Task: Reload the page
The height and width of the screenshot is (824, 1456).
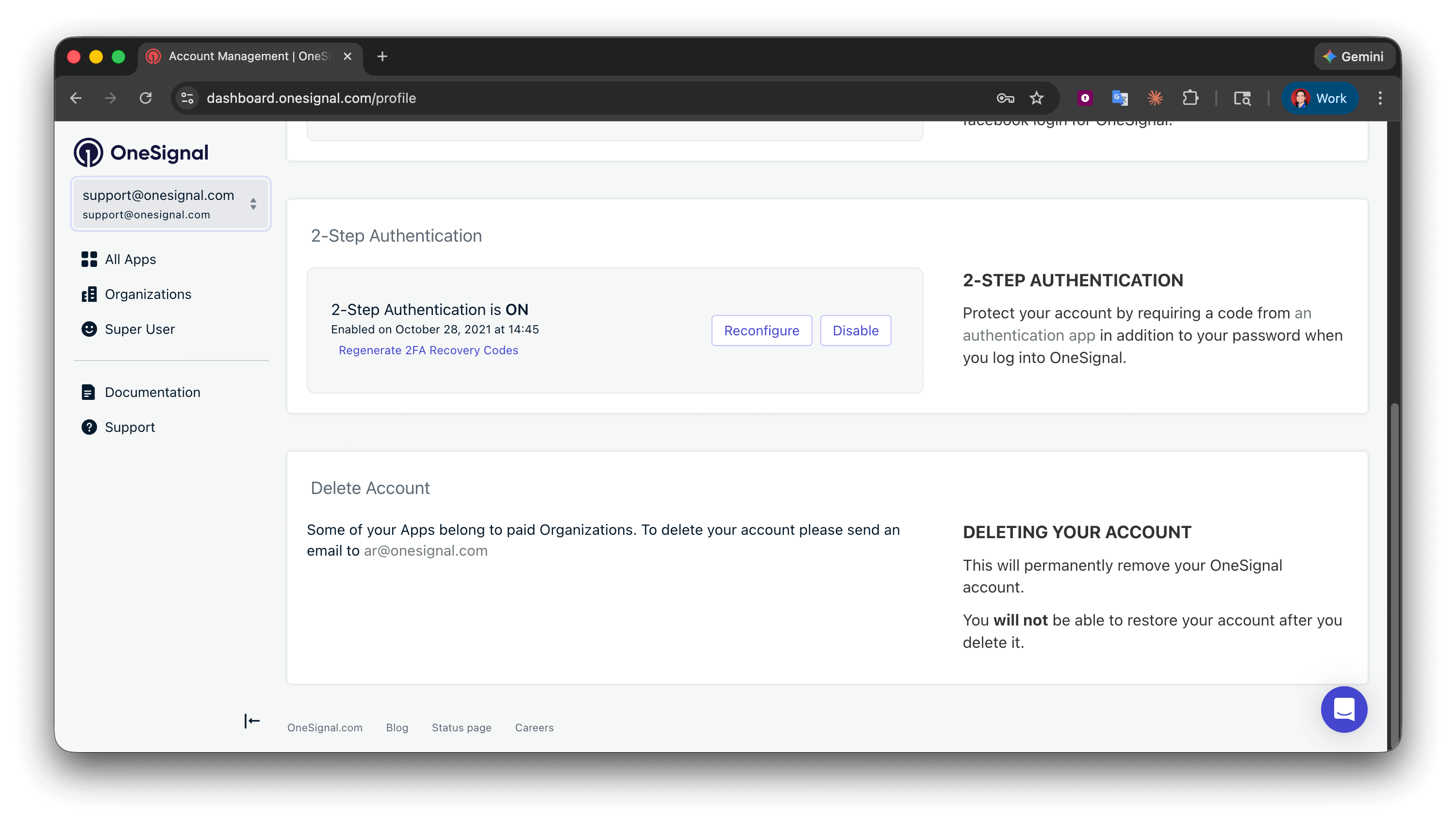Action: point(146,98)
